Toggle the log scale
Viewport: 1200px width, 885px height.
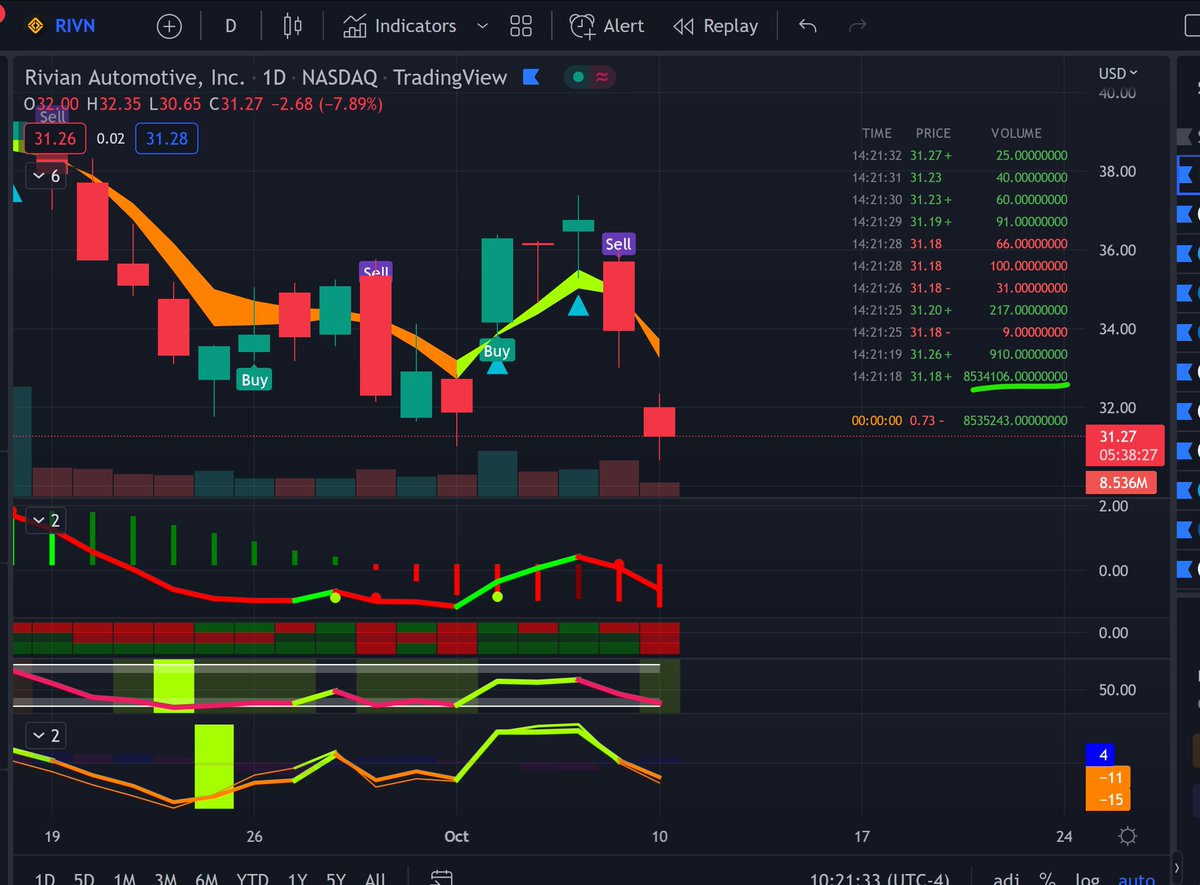(1087, 878)
